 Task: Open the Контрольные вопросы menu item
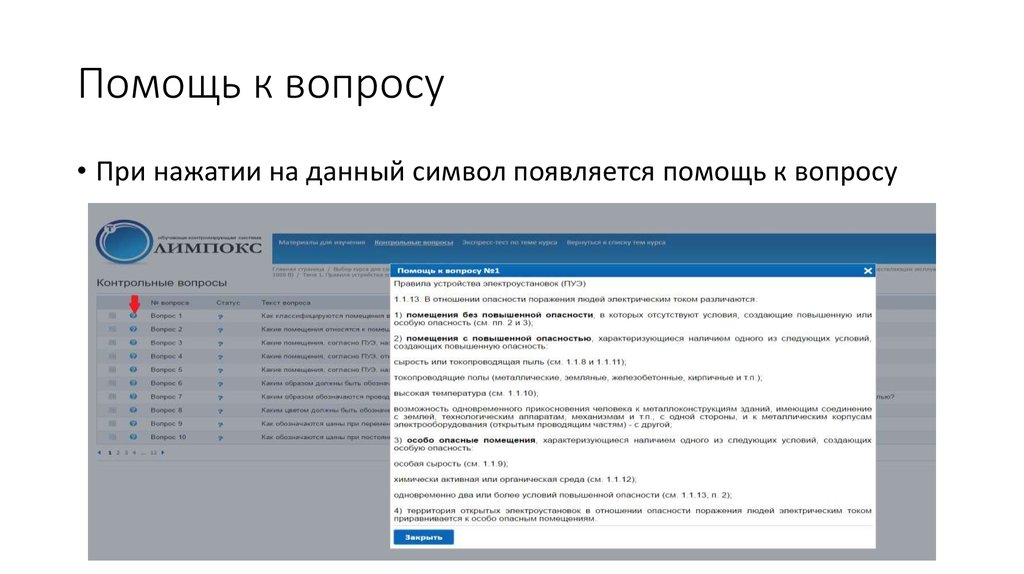413,242
